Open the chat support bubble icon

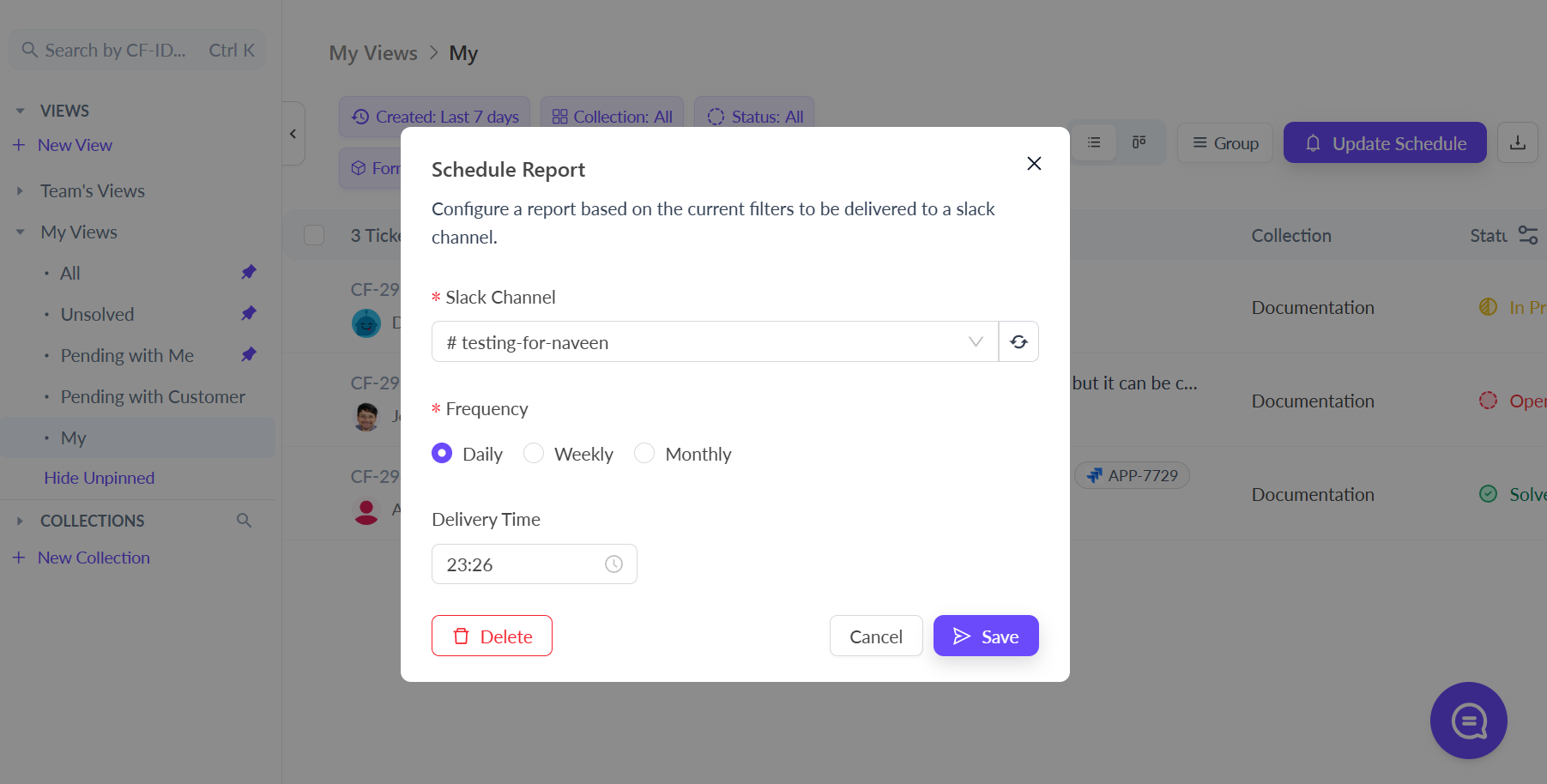tap(1468, 721)
